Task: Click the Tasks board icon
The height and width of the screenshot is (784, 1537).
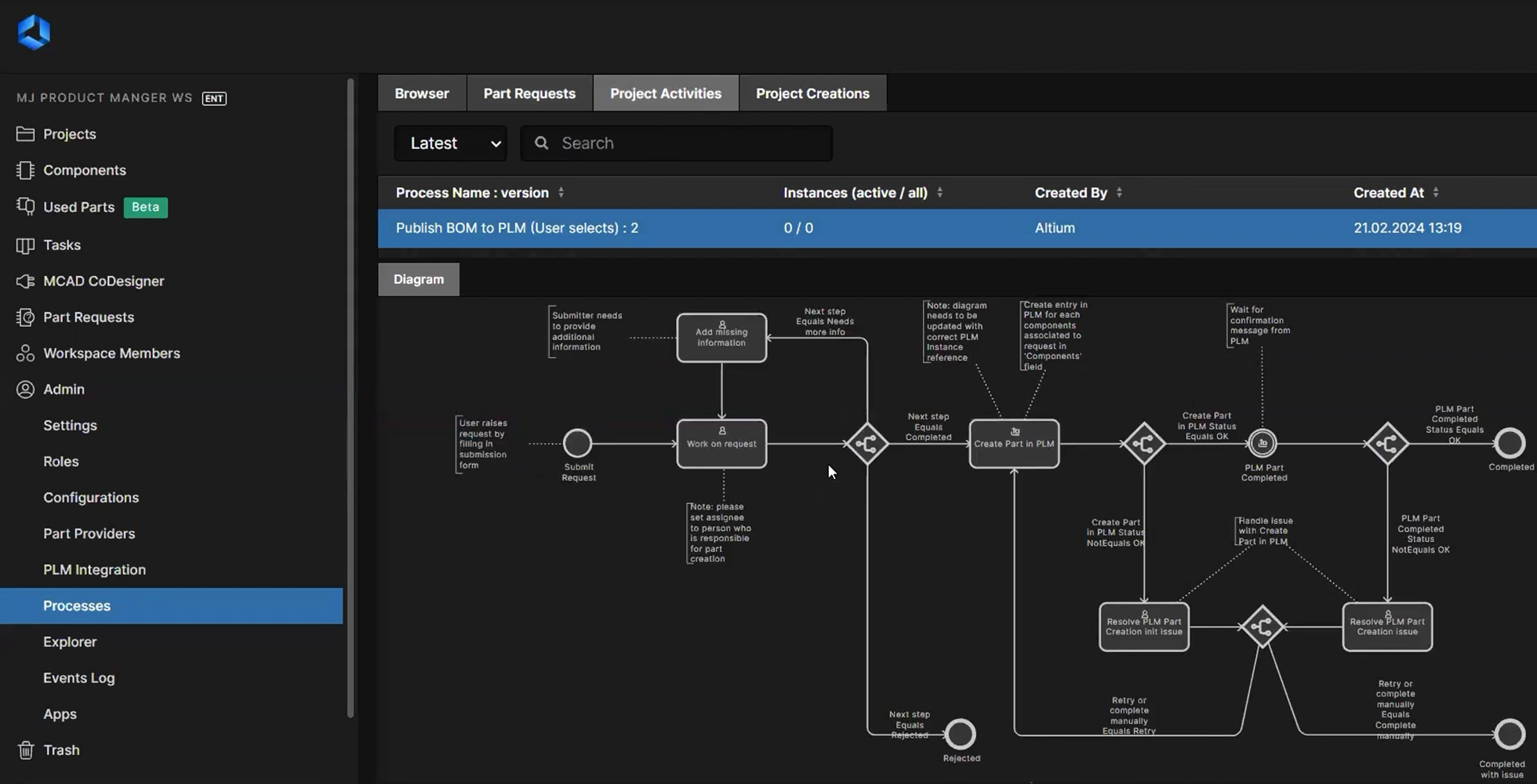Action: pos(25,245)
